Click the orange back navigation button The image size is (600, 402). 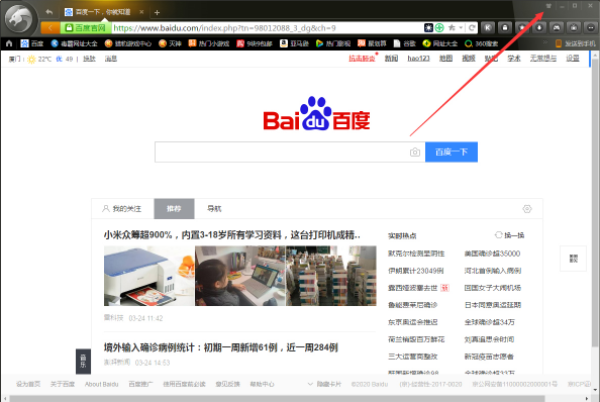50,28
